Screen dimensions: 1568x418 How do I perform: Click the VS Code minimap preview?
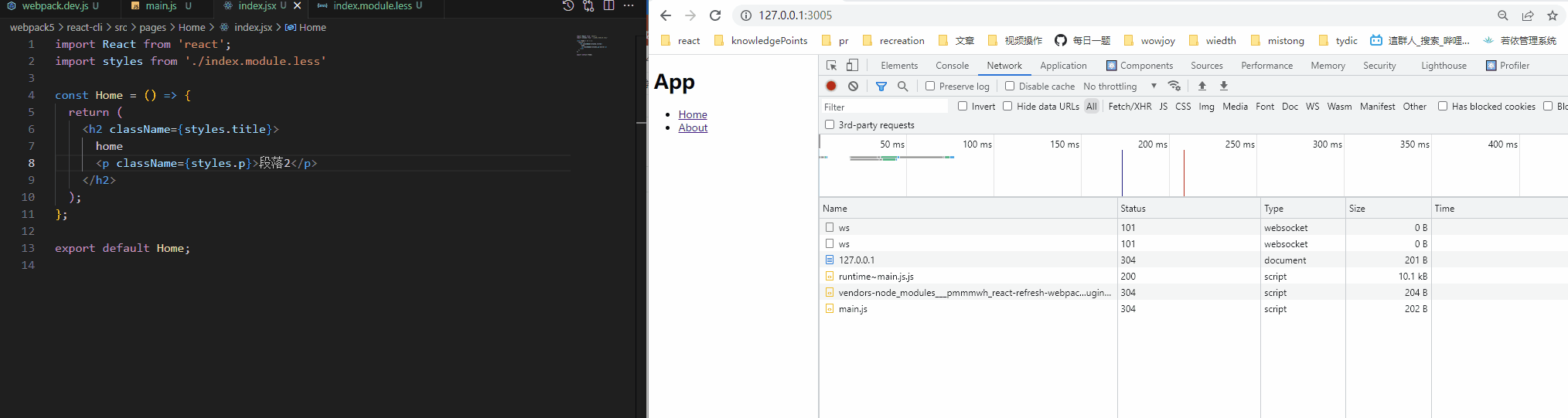coord(591,45)
